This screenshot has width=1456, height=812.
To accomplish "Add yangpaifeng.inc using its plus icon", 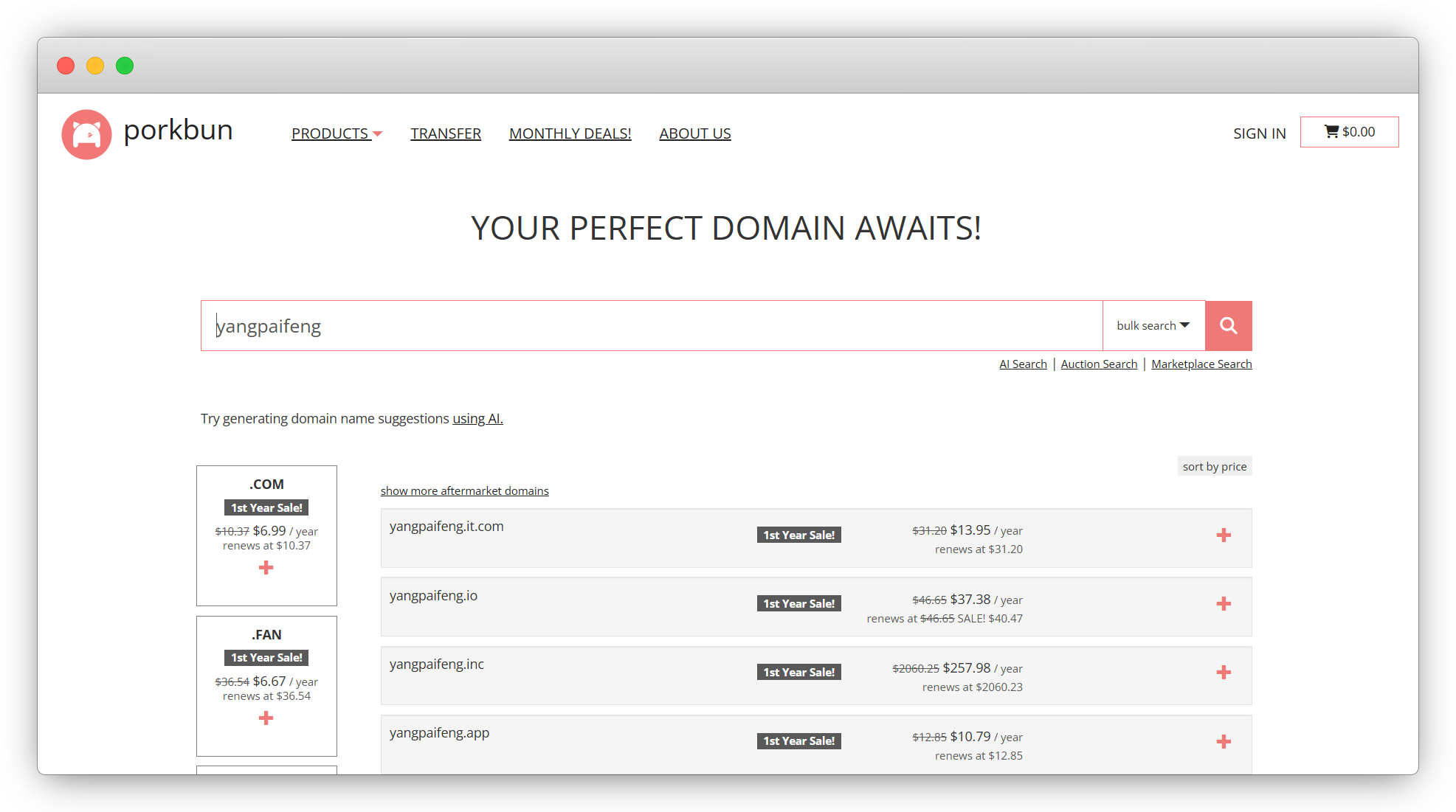I will (x=1224, y=673).
